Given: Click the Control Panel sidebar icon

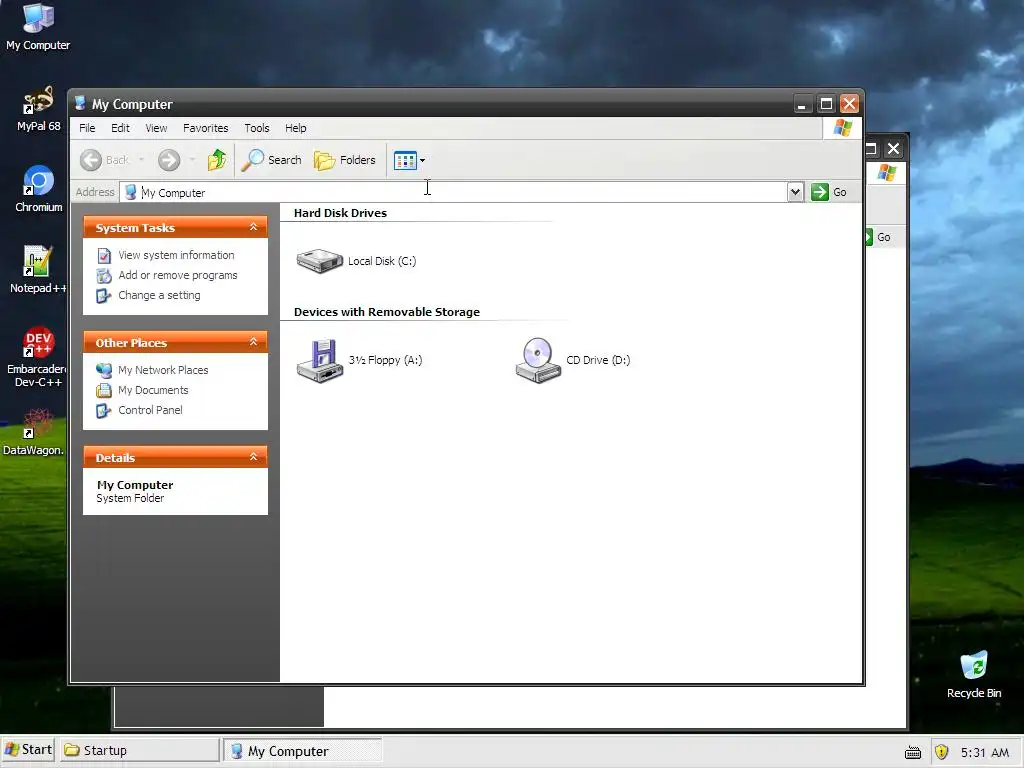Looking at the screenshot, I should pyautogui.click(x=104, y=411).
